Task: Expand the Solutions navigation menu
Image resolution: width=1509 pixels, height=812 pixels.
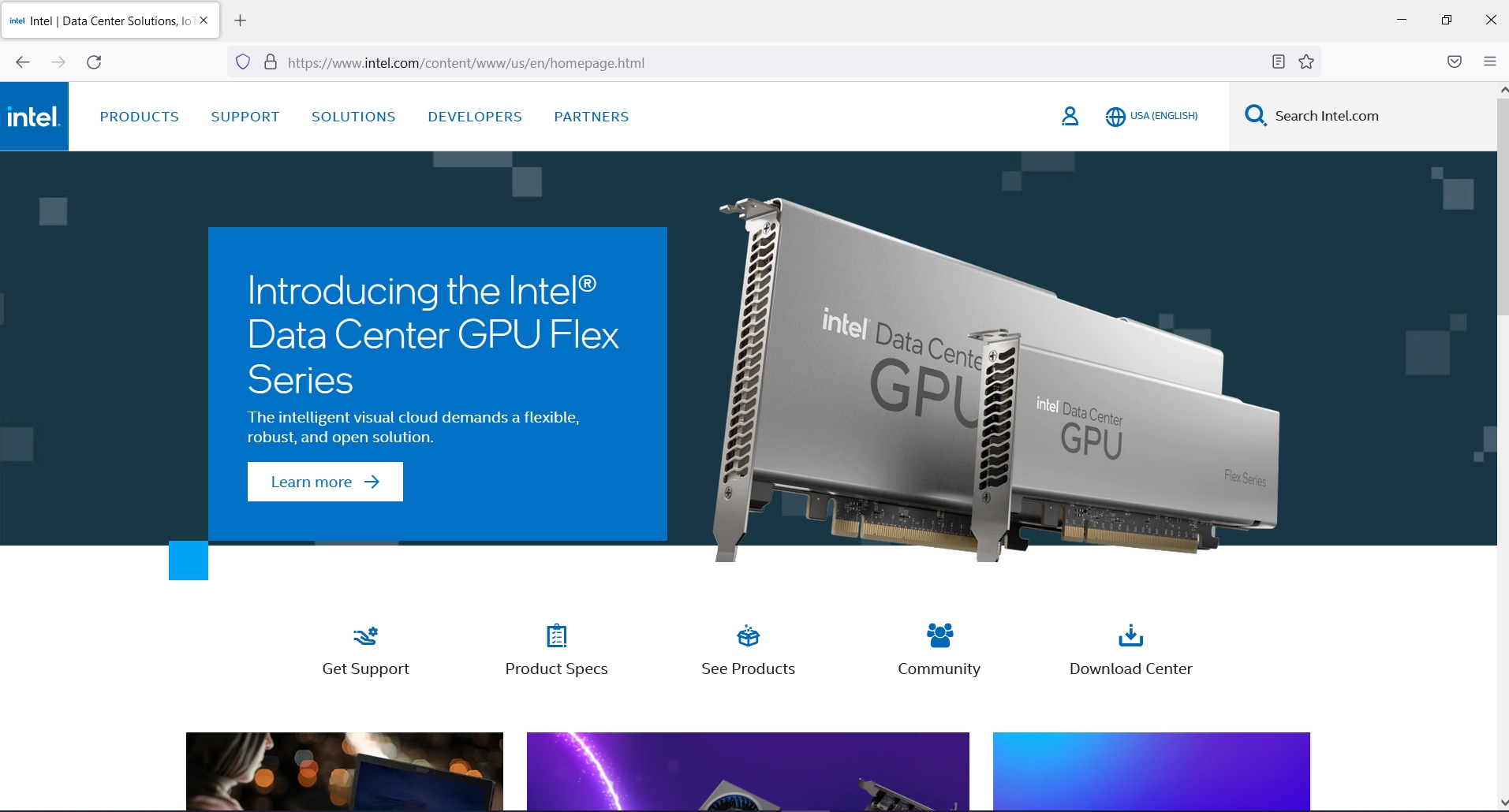Action: point(353,116)
